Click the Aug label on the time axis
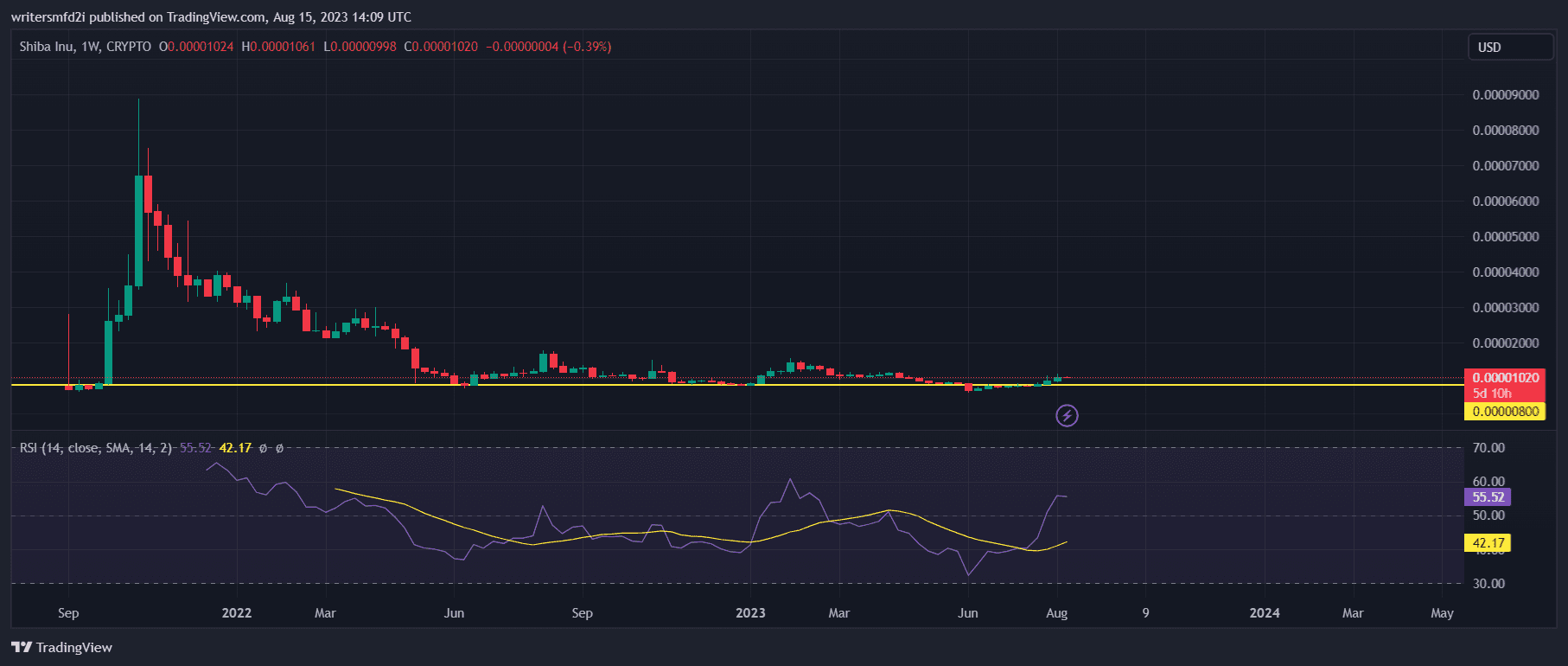 pos(1056,613)
